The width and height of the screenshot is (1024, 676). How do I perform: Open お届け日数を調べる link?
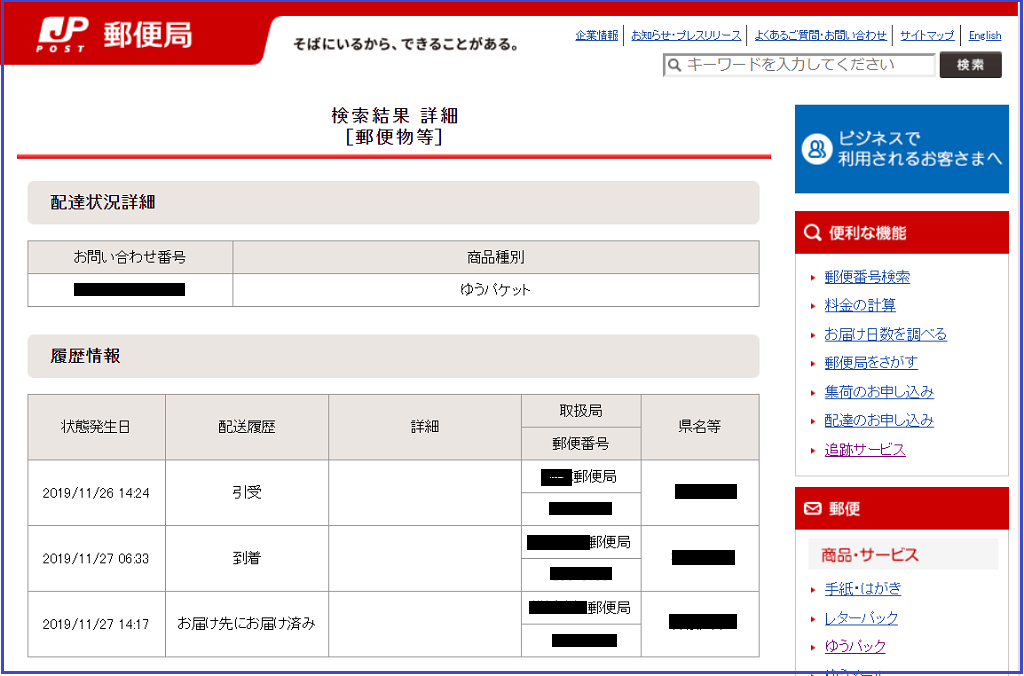coord(885,334)
